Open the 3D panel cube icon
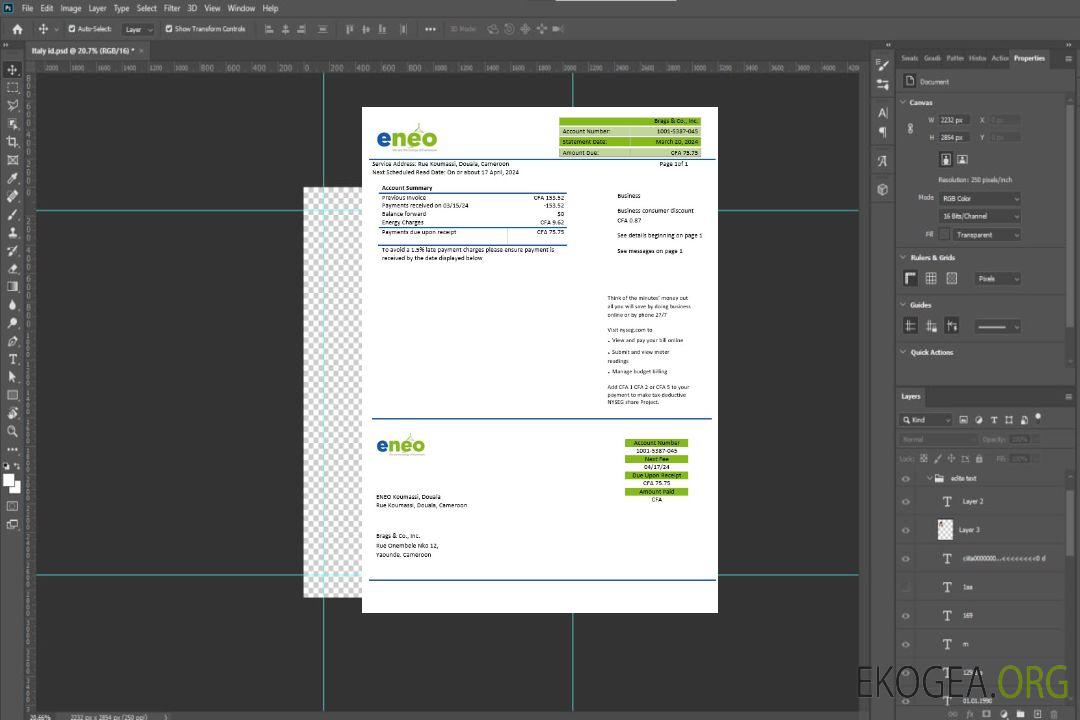The width and height of the screenshot is (1080, 720). (x=882, y=189)
